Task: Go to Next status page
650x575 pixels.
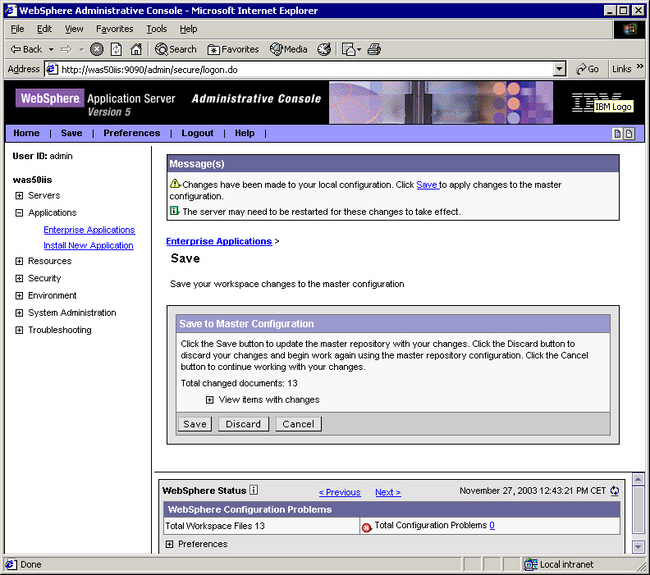Action: pyautogui.click(x=388, y=492)
